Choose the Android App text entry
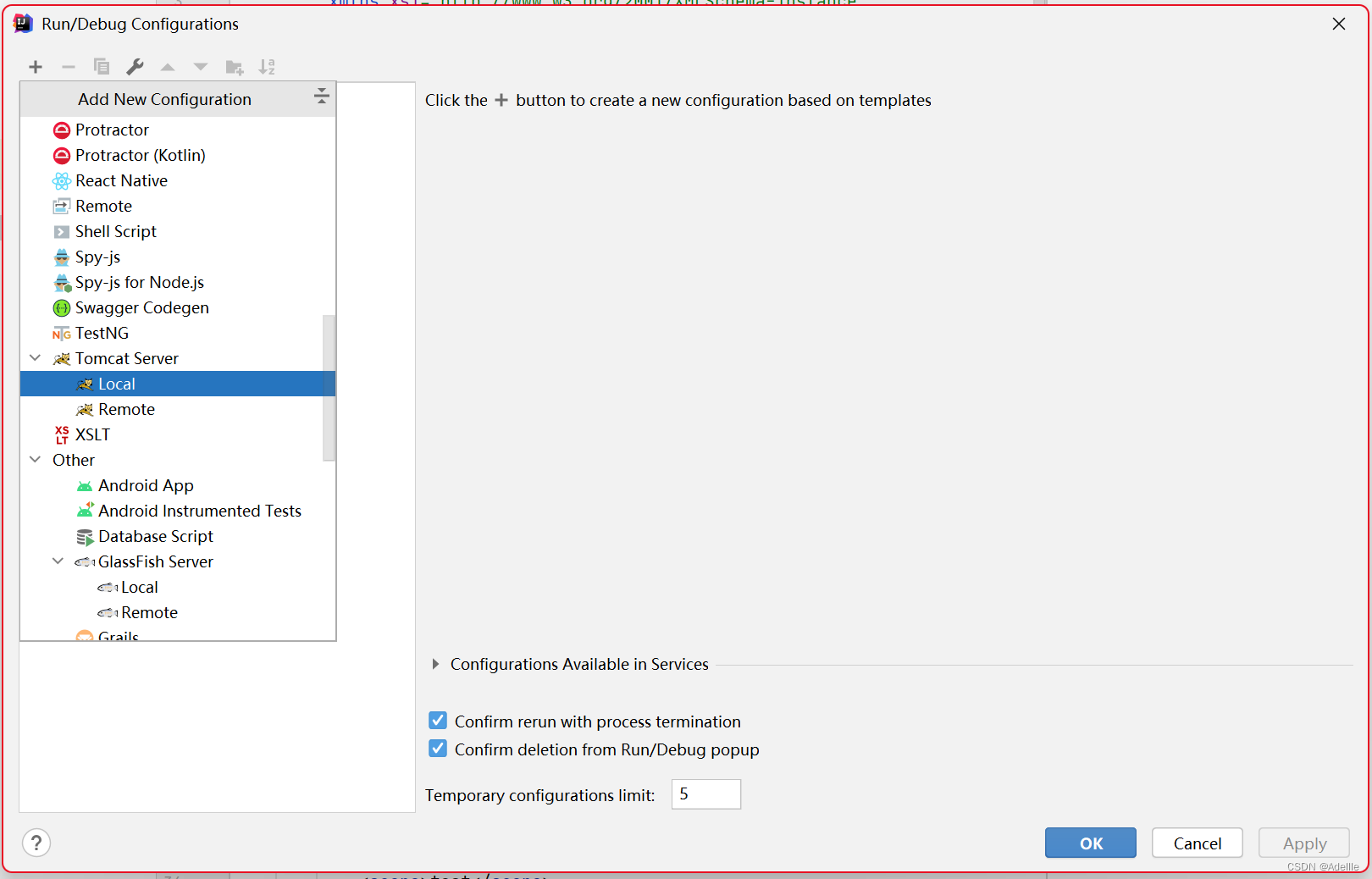1372x879 pixels. pyautogui.click(x=146, y=485)
